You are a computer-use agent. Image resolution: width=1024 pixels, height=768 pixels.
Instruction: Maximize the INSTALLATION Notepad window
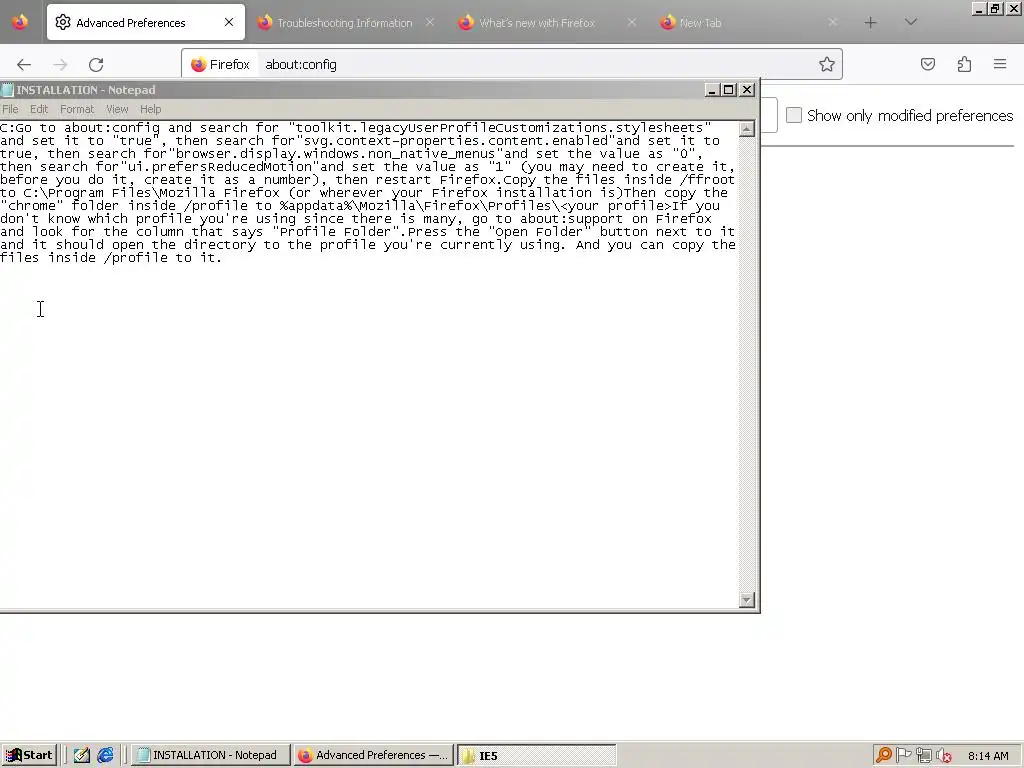click(729, 90)
